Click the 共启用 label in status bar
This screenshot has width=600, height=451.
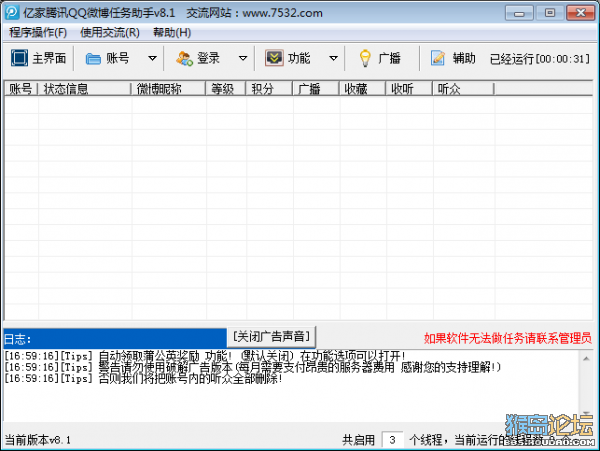pyautogui.click(x=359, y=440)
